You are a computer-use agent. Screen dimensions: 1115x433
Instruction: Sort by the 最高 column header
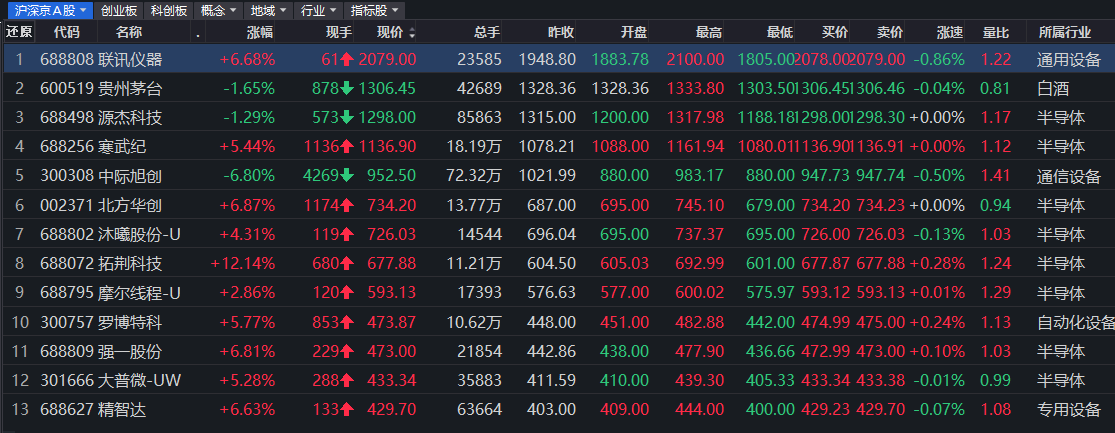(x=708, y=32)
